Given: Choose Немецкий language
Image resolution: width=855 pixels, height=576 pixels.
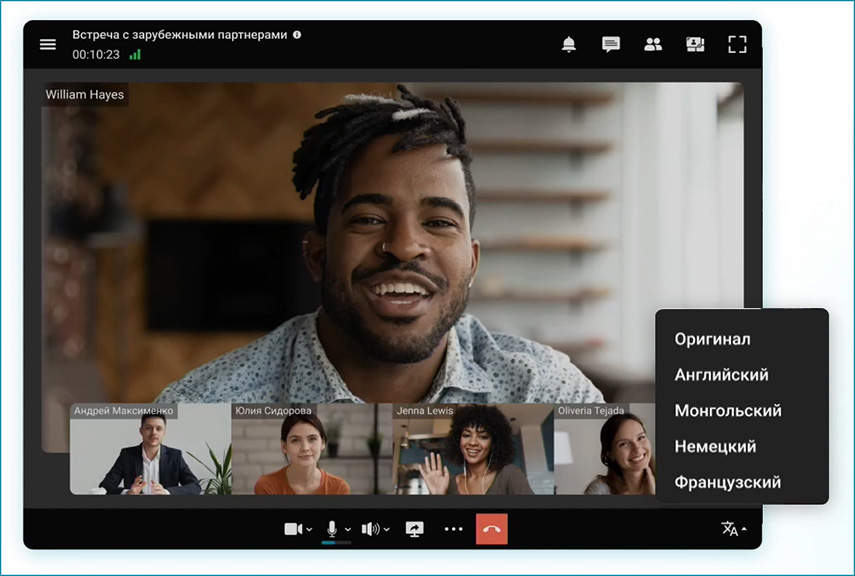Looking at the screenshot, I should click(x=715, y=447).
